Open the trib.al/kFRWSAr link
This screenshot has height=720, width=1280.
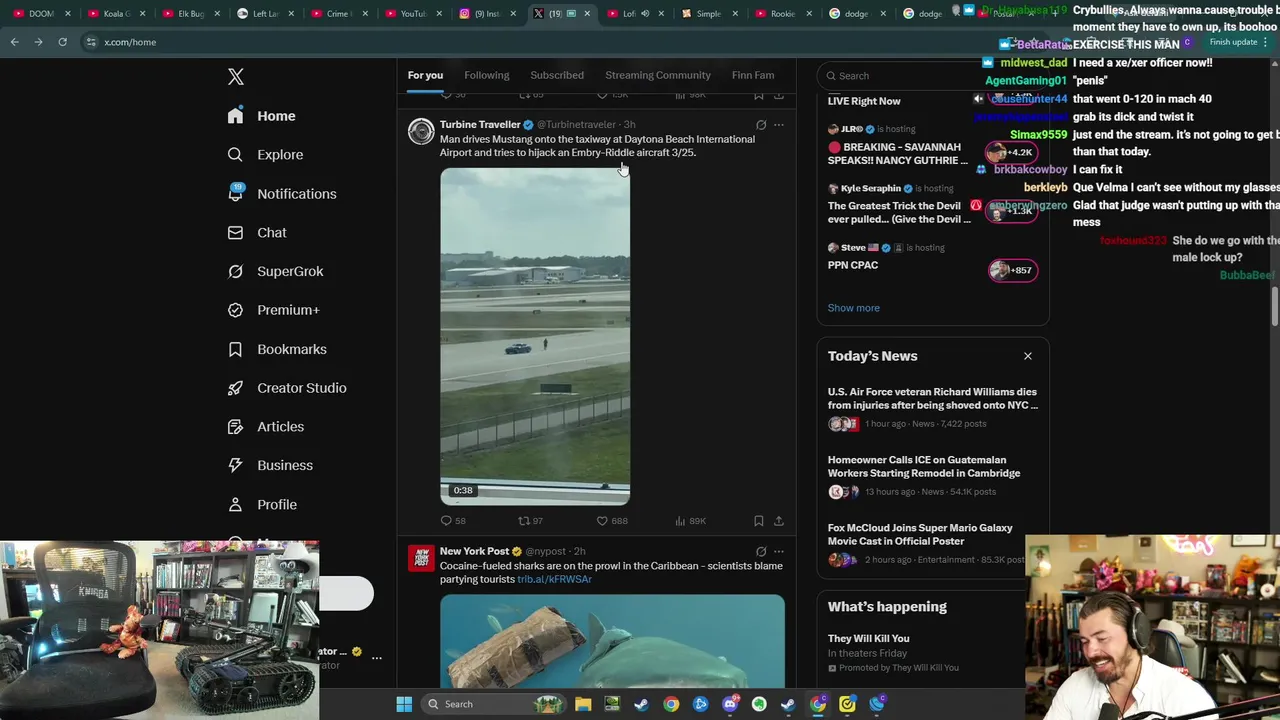coord(554,579)
